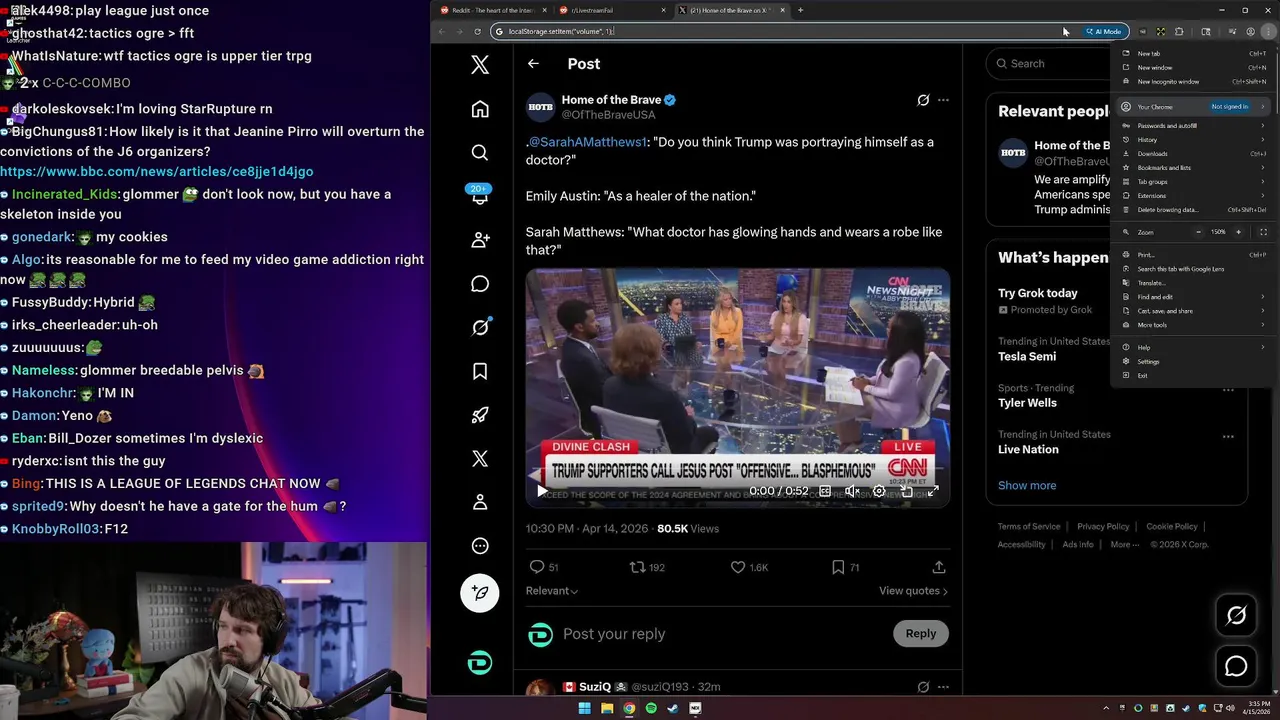Image resolution: width=1280 pixels, height=720 pixels.
Task: Open Steam from the Windows taskbar
Action: (x=673, y=708)
